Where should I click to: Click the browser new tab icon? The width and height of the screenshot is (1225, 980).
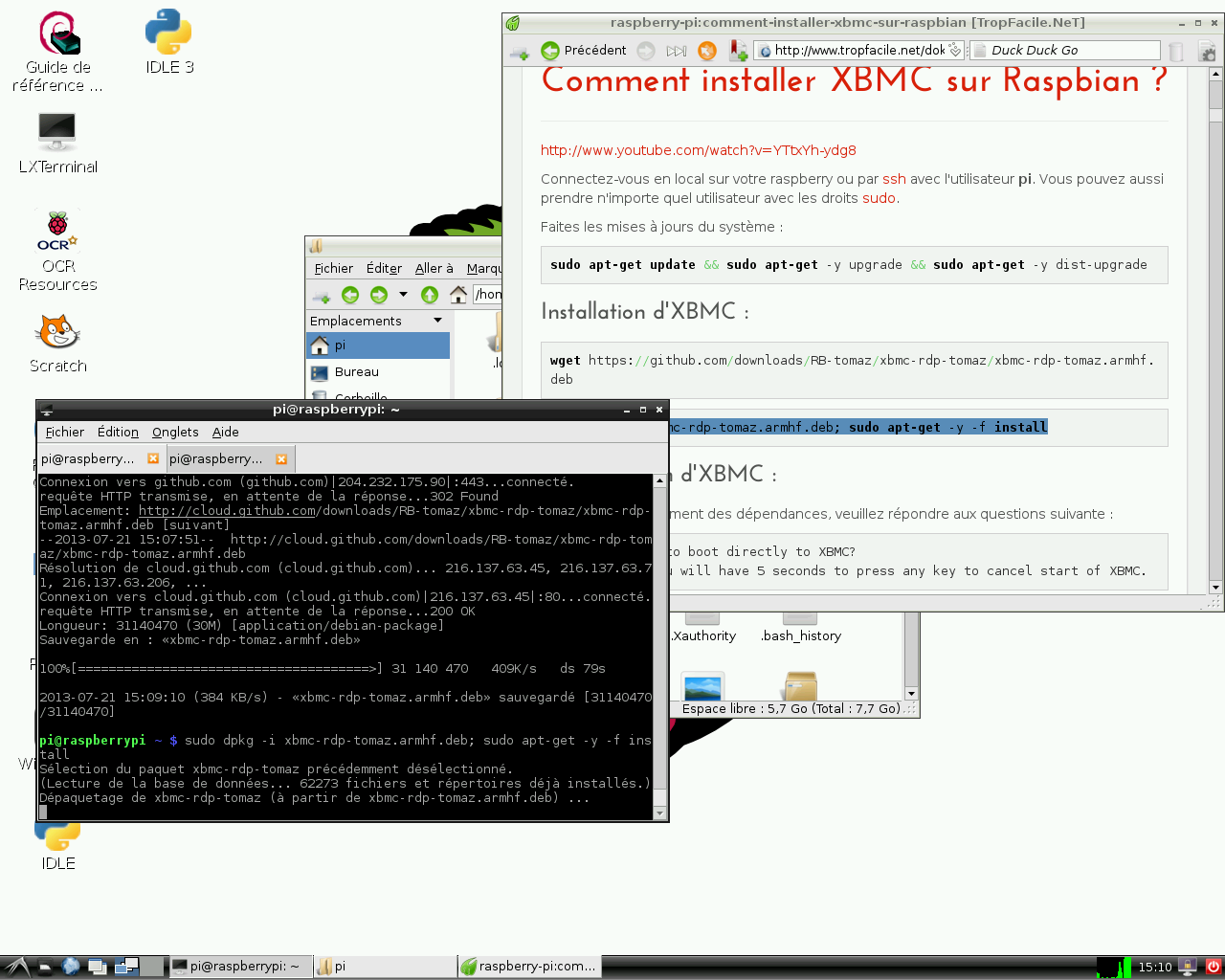[x=520, y=52]
